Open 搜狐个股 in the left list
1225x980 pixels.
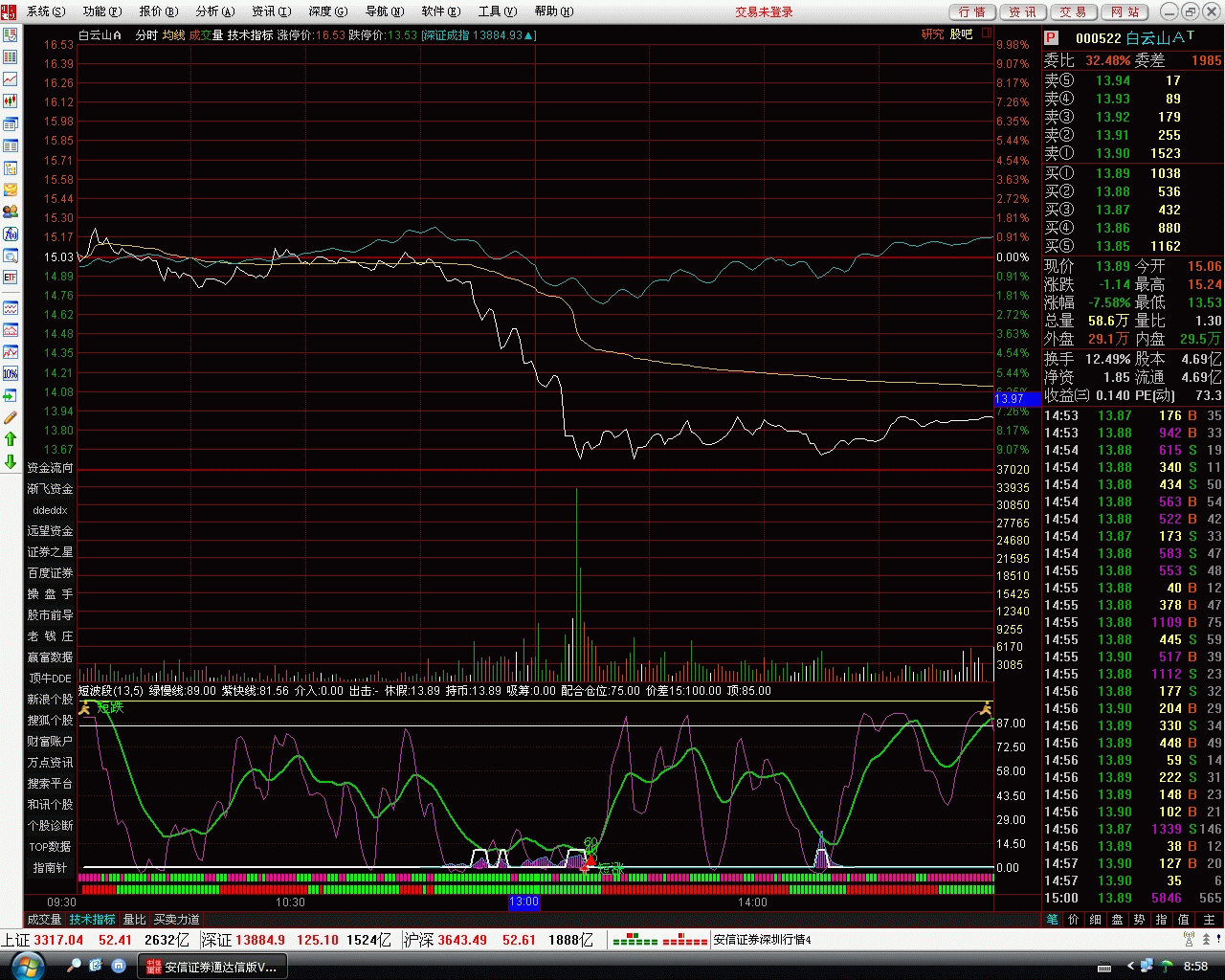(x=50, y=721)
